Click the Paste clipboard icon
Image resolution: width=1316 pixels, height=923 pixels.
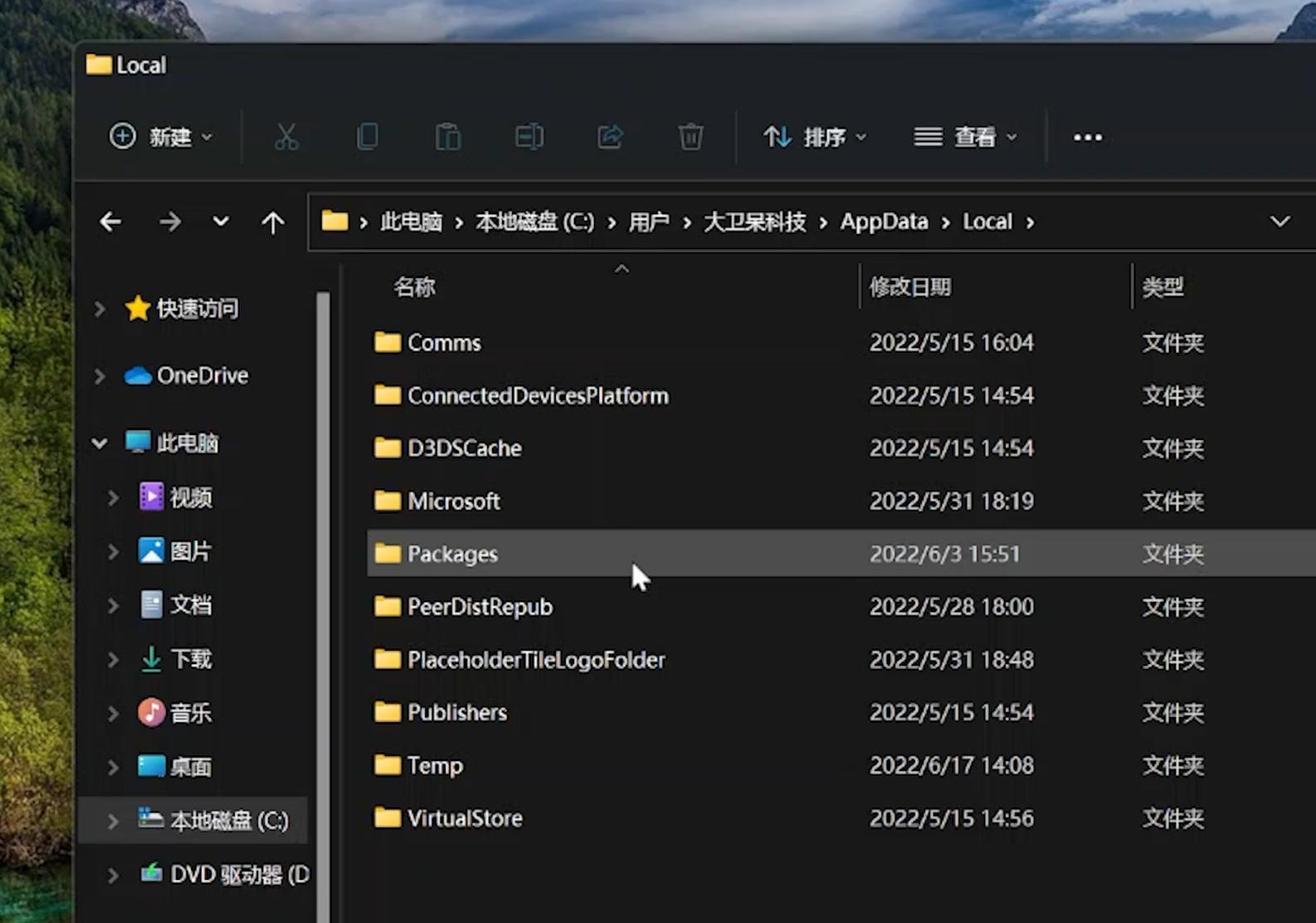(448, 137)
